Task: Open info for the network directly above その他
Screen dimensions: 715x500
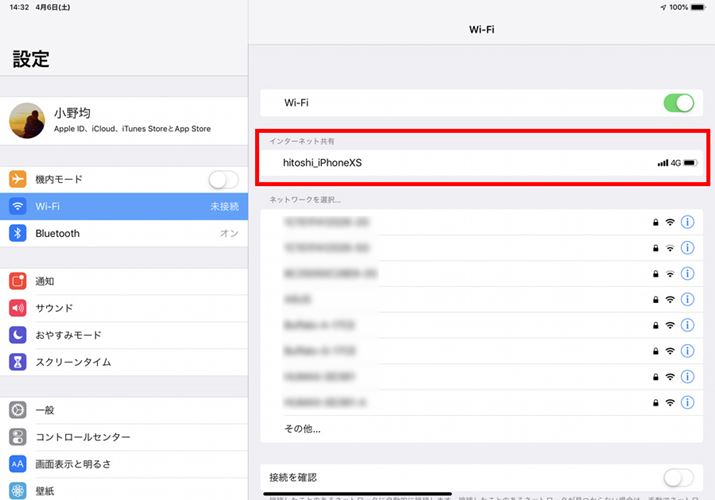Action: pos(687,402)
